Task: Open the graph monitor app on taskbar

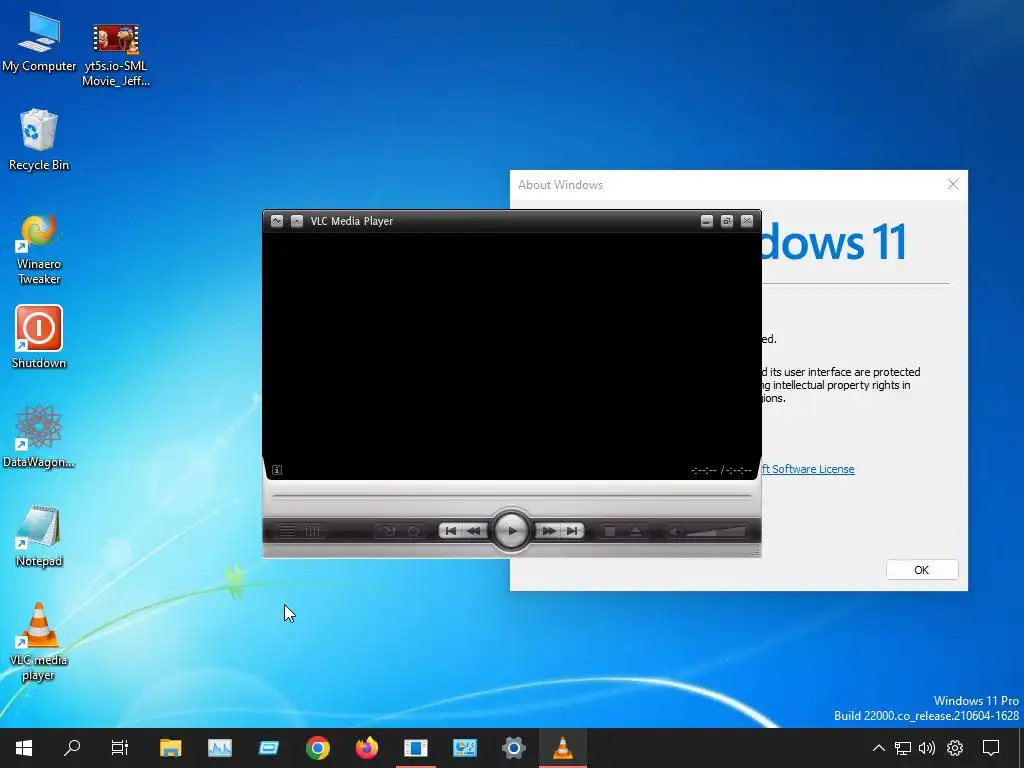Action: tap(219, 748)
